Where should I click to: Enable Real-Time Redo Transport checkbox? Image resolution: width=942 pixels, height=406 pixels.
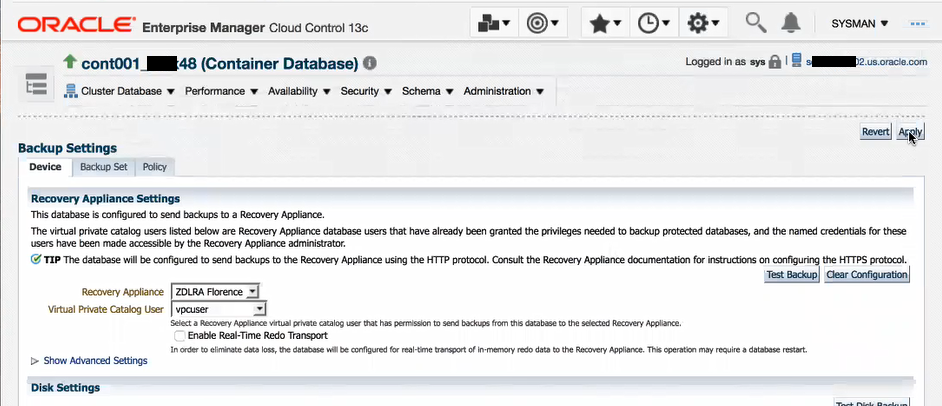pos(179,335)
